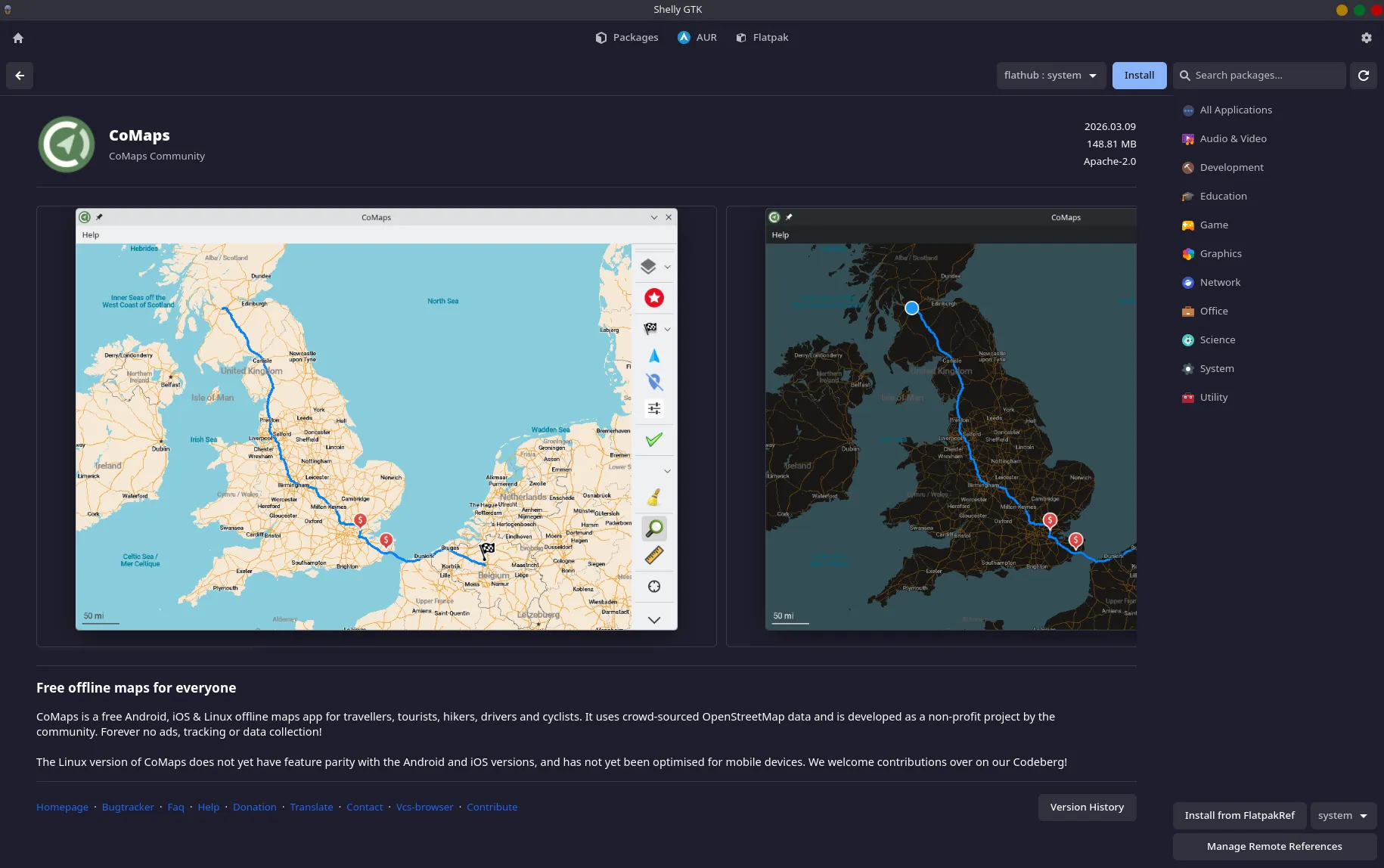Open the dark-theme CoMaps screenshot
The width and height of the screenshot is (1384, 868).
tap(932, 426)
